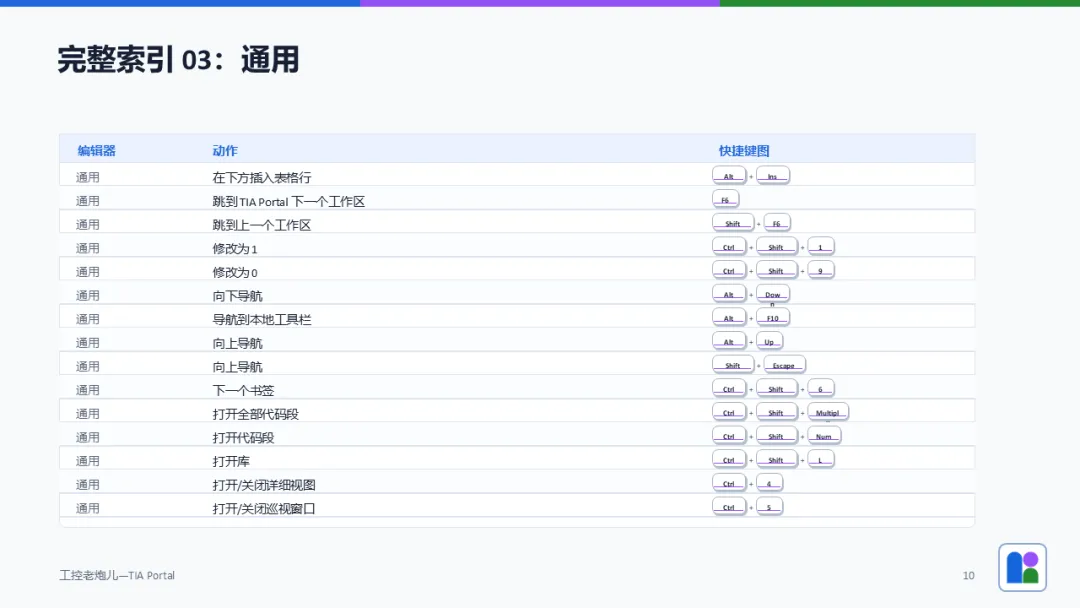This screenshot has height=608, width=1080.
Task: Click the 4 key in the 打开/关闭详细视图 row
Action: [x=769, y=483]
